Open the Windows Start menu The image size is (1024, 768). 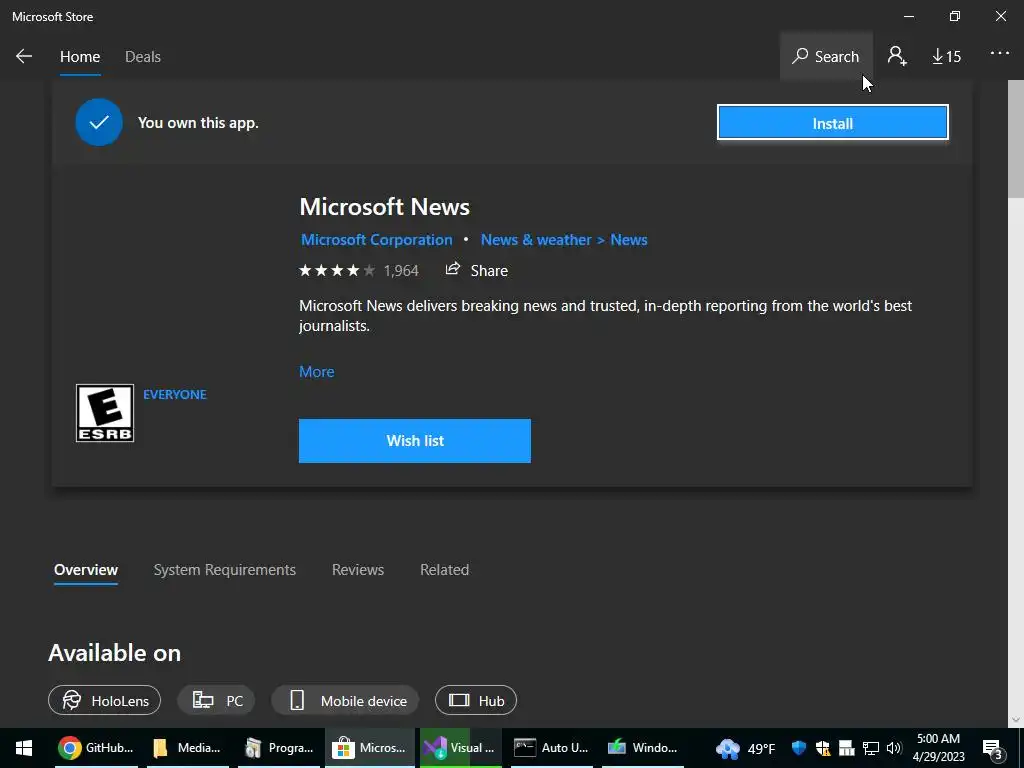pos(24,748)
